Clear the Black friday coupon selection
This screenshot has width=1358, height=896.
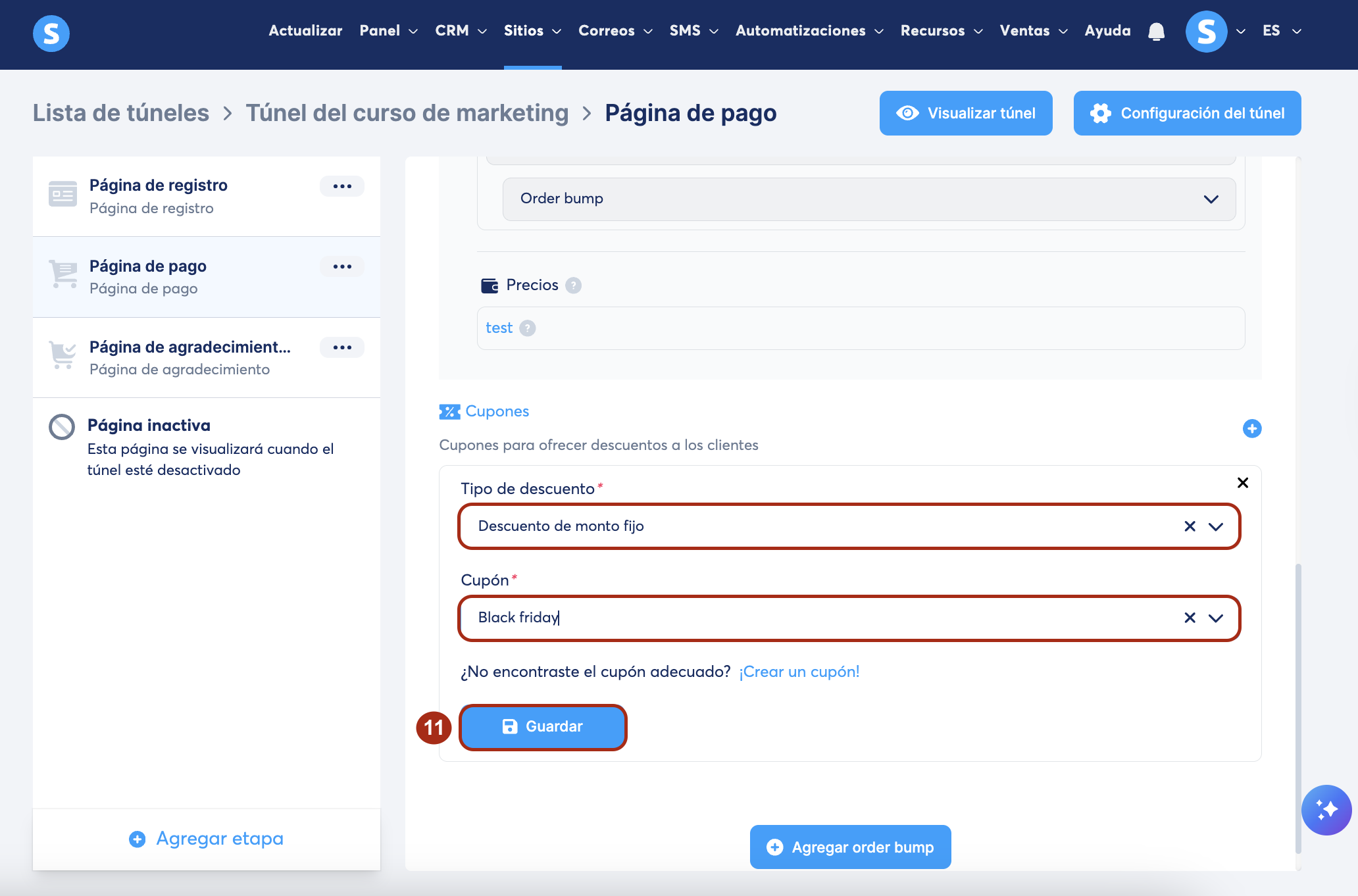click(x=1190, y=618)
